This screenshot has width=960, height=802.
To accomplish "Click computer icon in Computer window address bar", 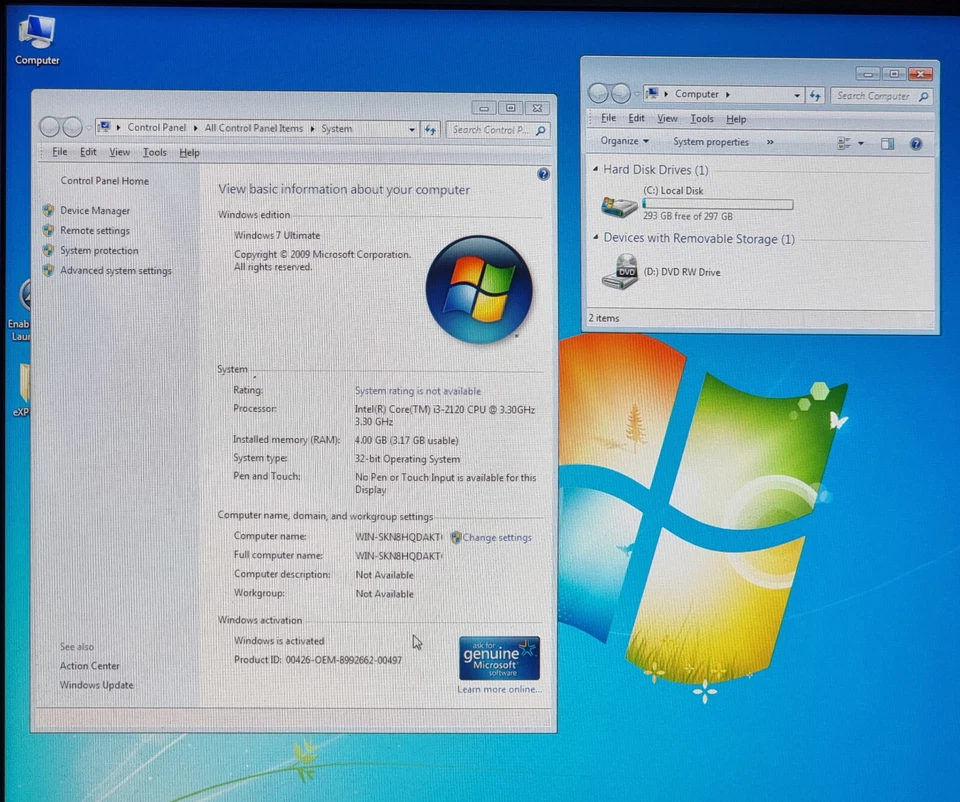I will (x=652, y=94).
